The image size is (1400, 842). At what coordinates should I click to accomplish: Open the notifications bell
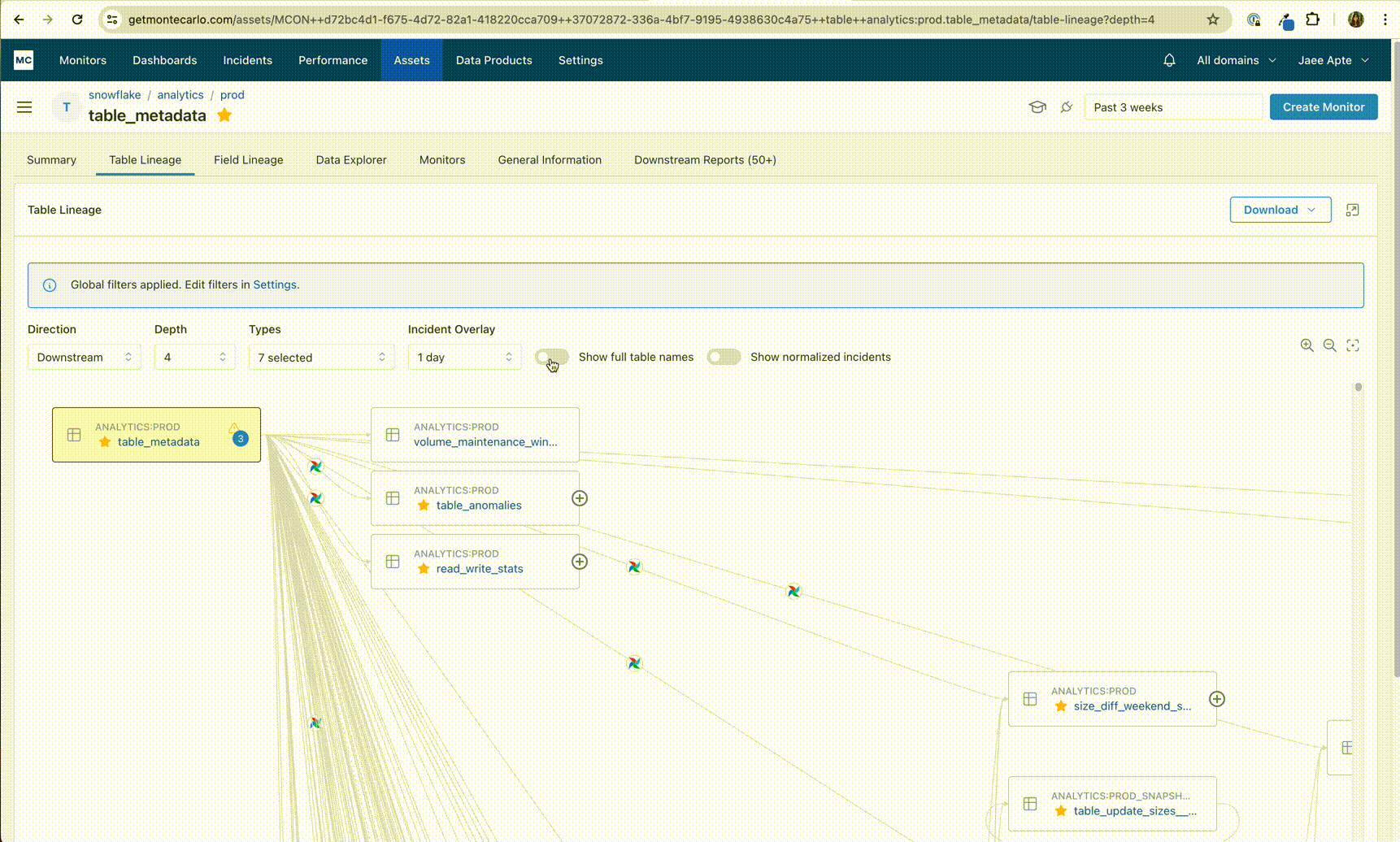[x=1169, y=60]
